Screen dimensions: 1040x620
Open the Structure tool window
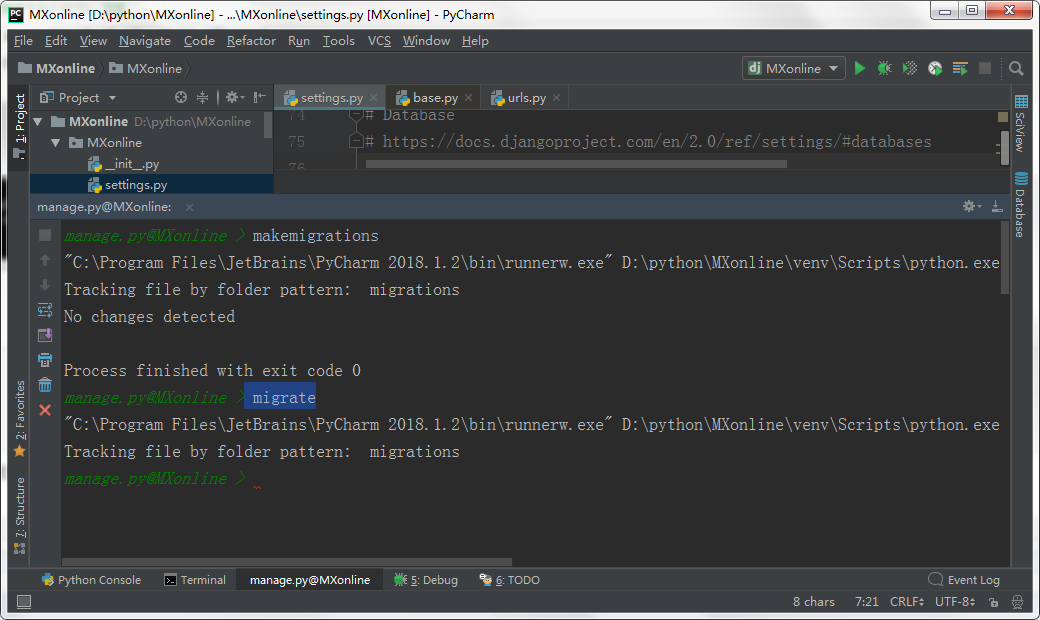coord(20,515)
